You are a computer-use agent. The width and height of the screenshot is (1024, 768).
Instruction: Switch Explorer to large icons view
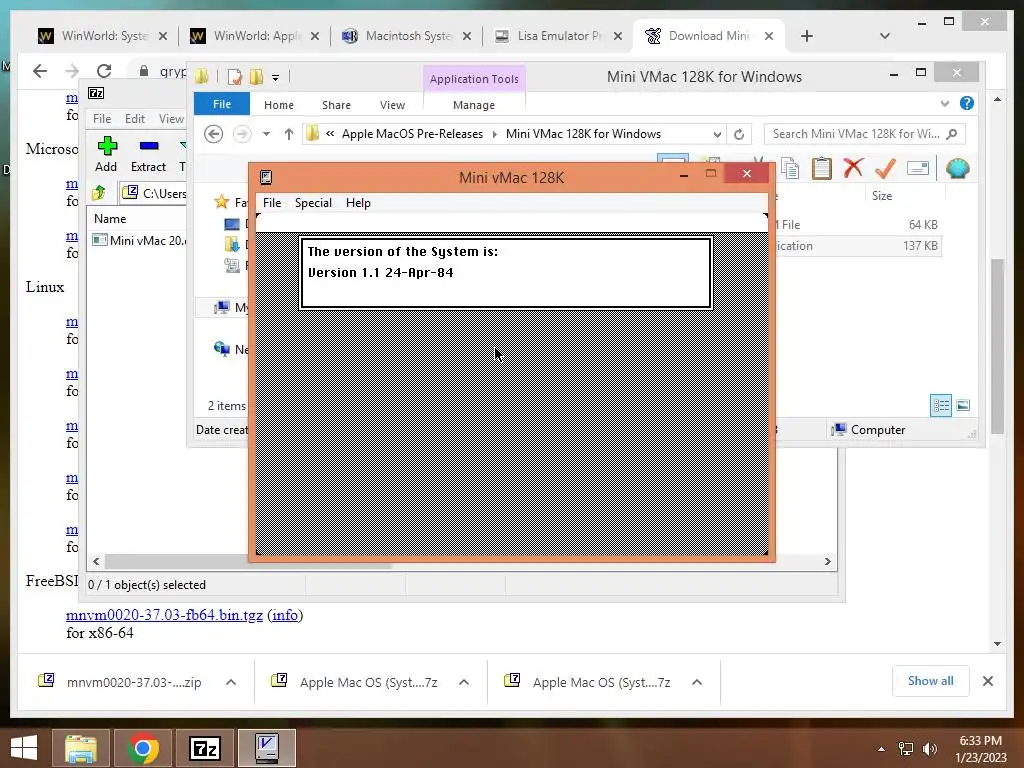(x=963, y=406)
